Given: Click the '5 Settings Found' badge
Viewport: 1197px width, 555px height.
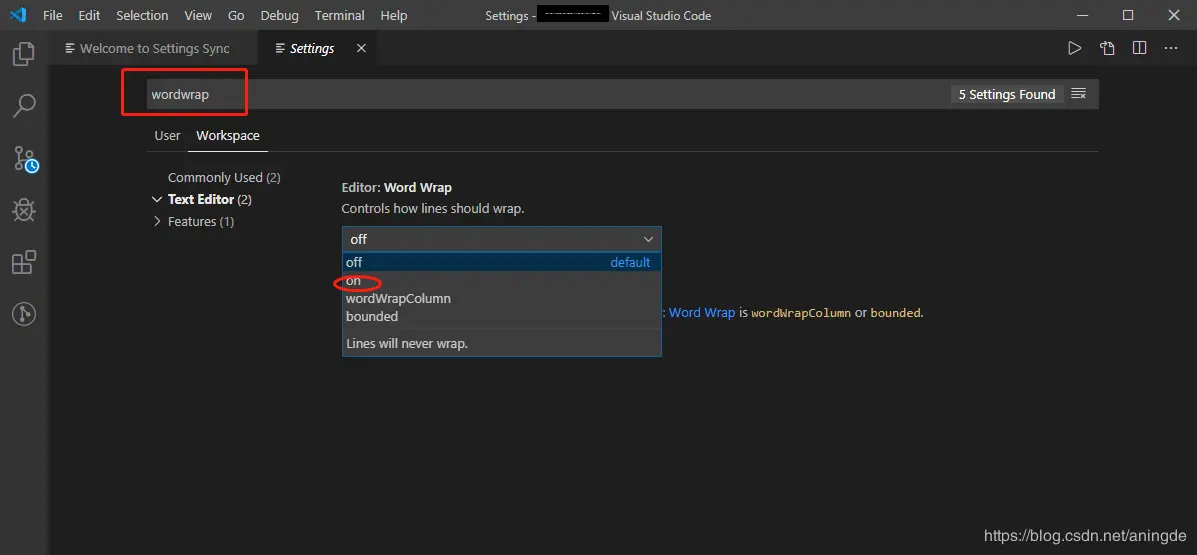Looking at the screenshot, I should point(1007,94).
